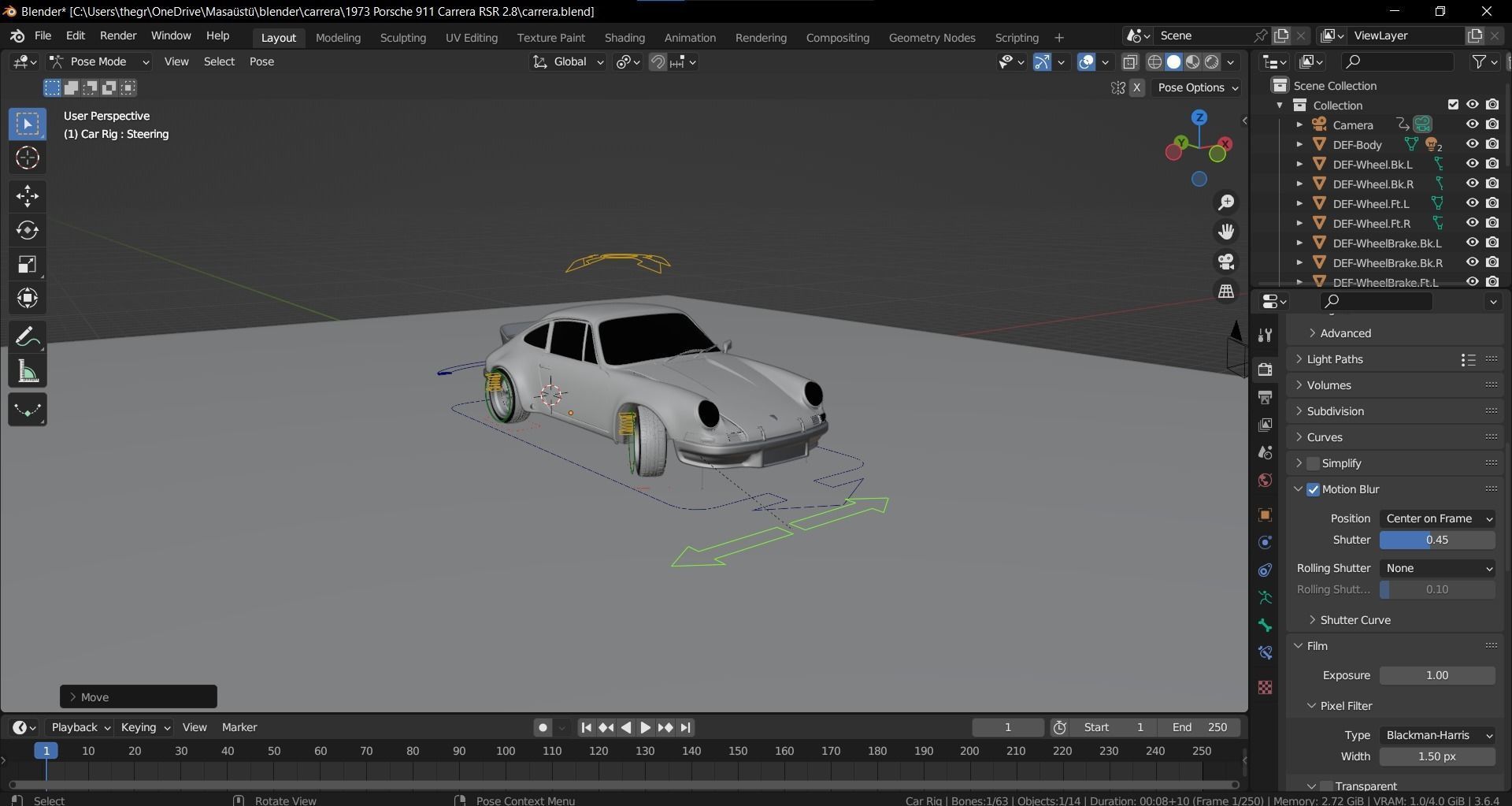Image resolution: width=1512 pixels, height=806 pixels.
Task: Select the Select Box tool
Action: tap(28, 124)
